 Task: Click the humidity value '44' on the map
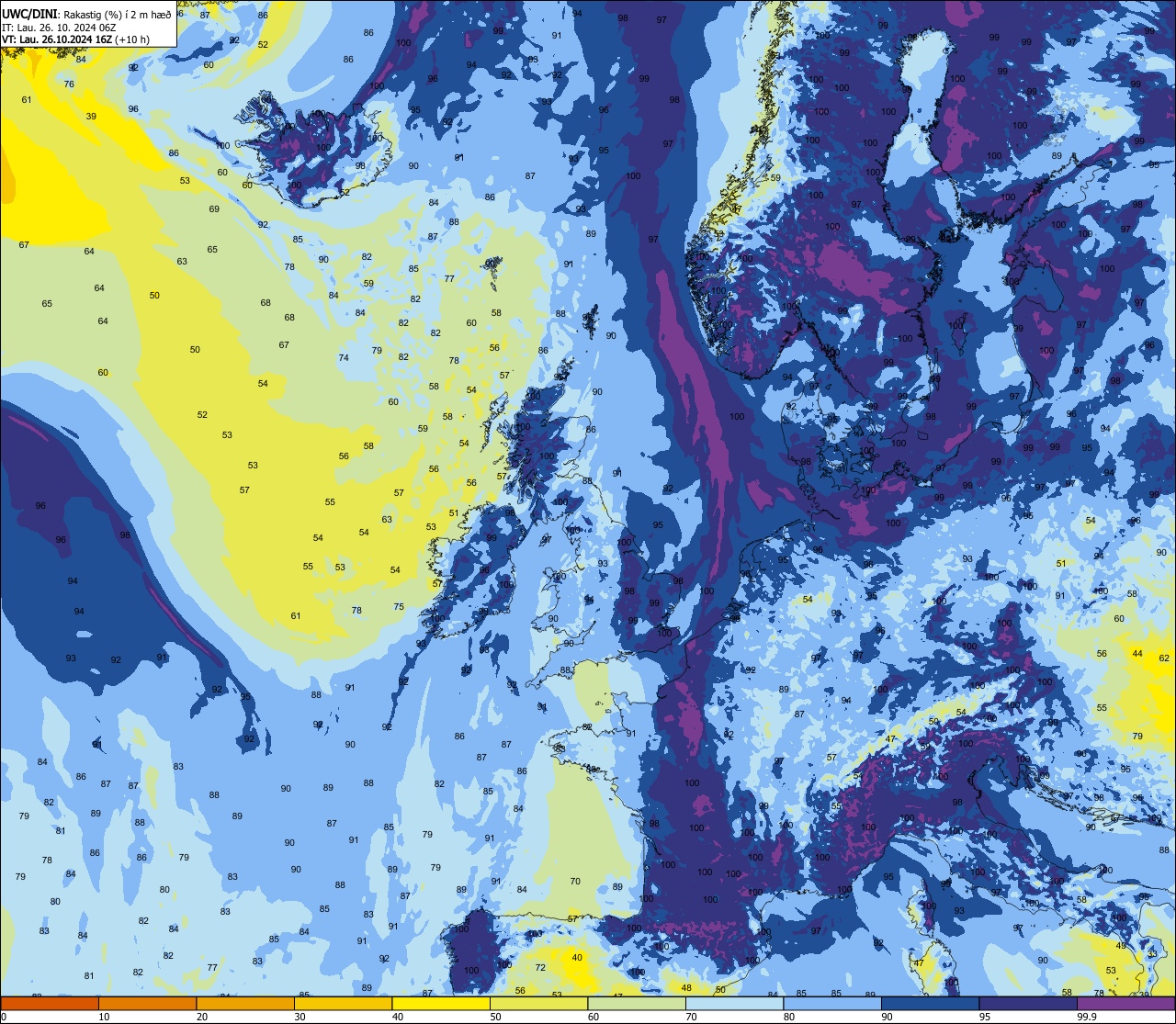point(1137,654)
